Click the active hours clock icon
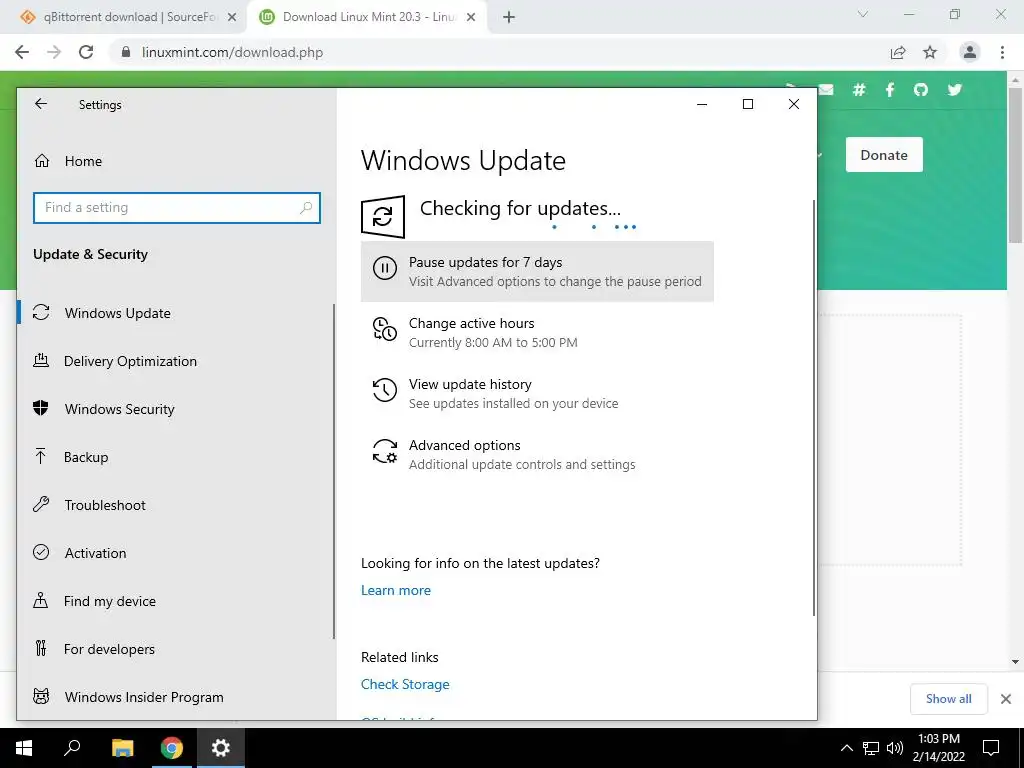The image size is (1024, 768). click(385, 329)
